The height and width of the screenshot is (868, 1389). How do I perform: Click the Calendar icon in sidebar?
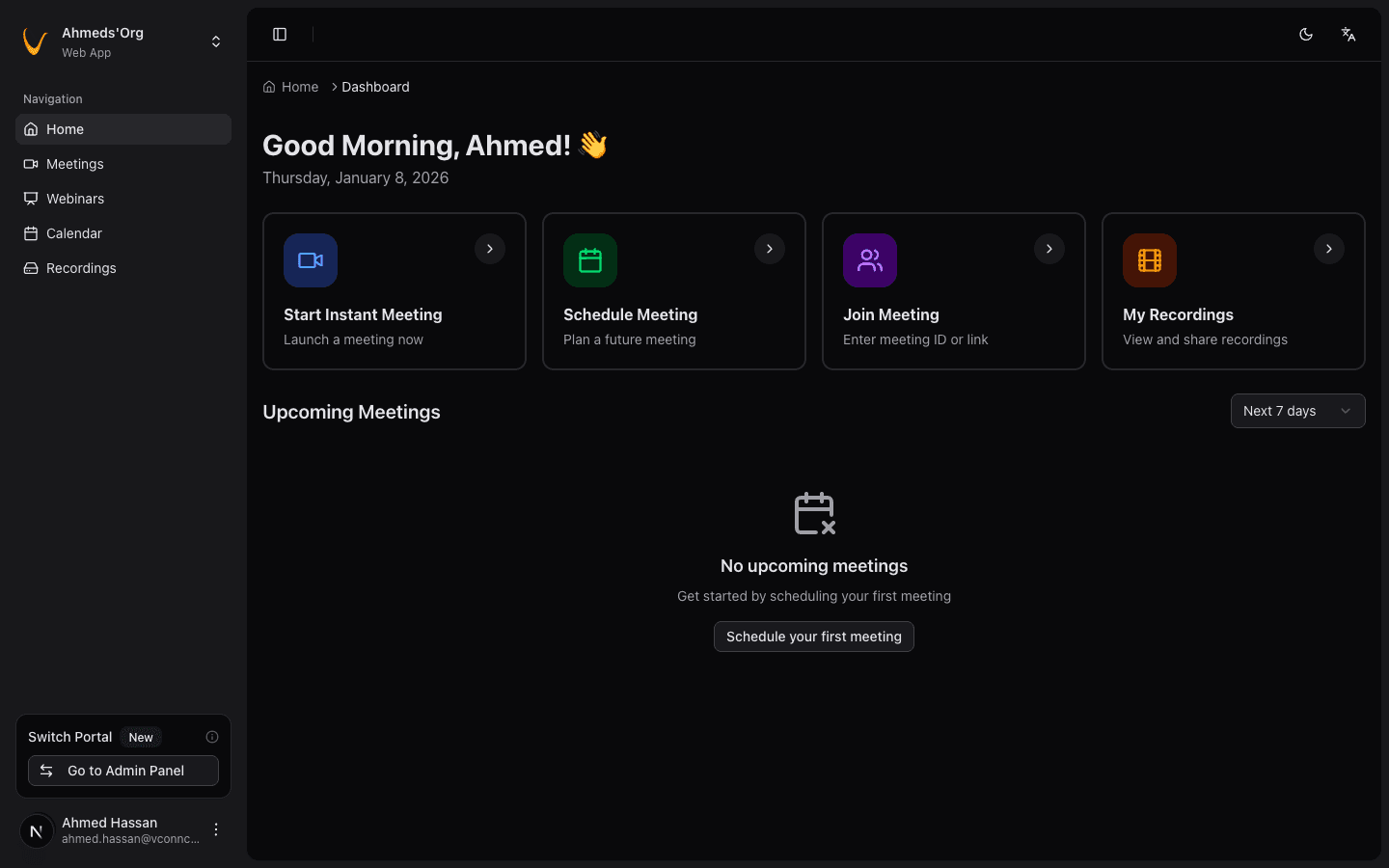click(31, 233)
